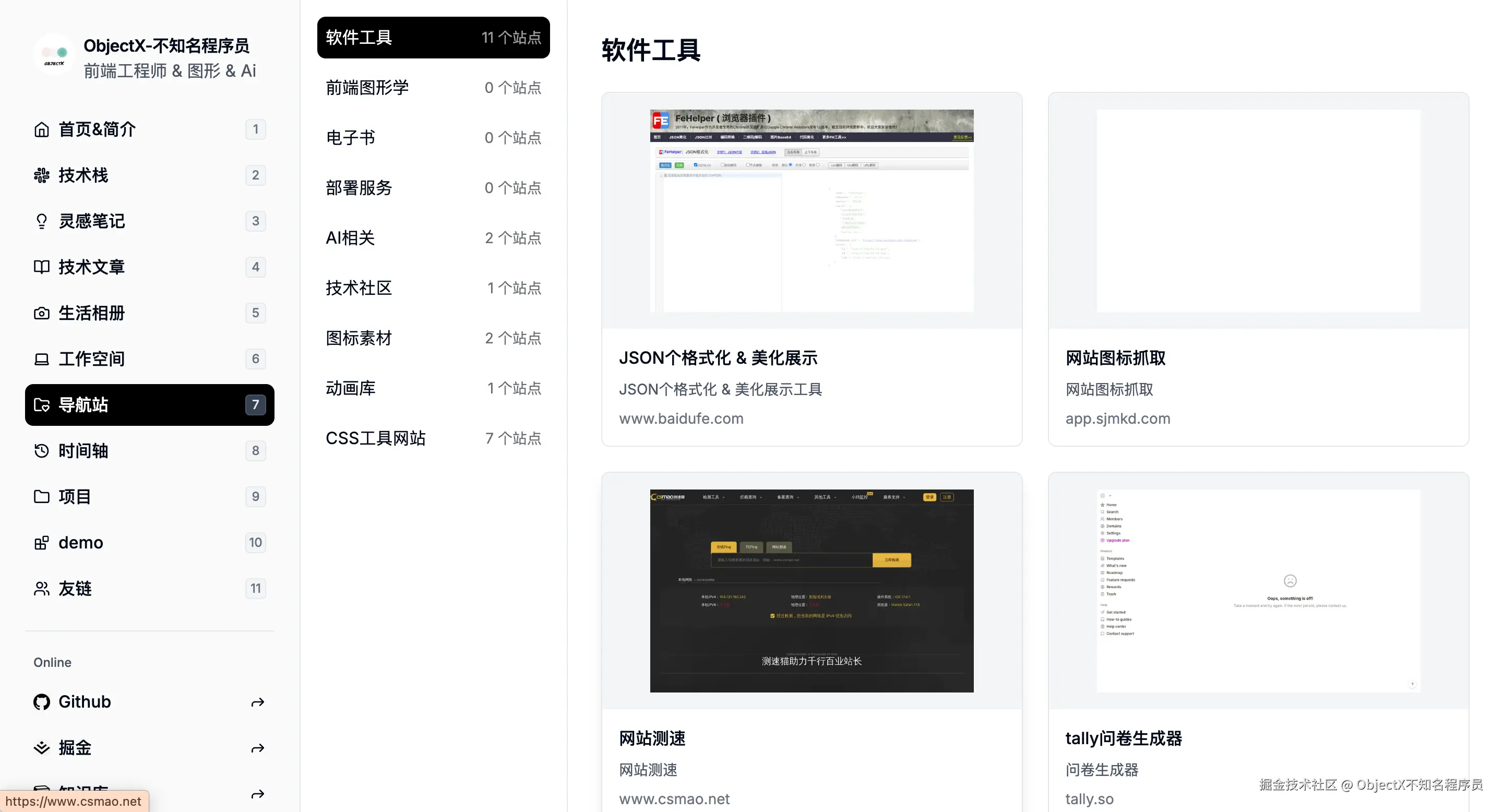Image resolution: width=1503 pixels, height=812 pixels.
Task: Click the camera icon for 生活相册
Action: (41, 313)
